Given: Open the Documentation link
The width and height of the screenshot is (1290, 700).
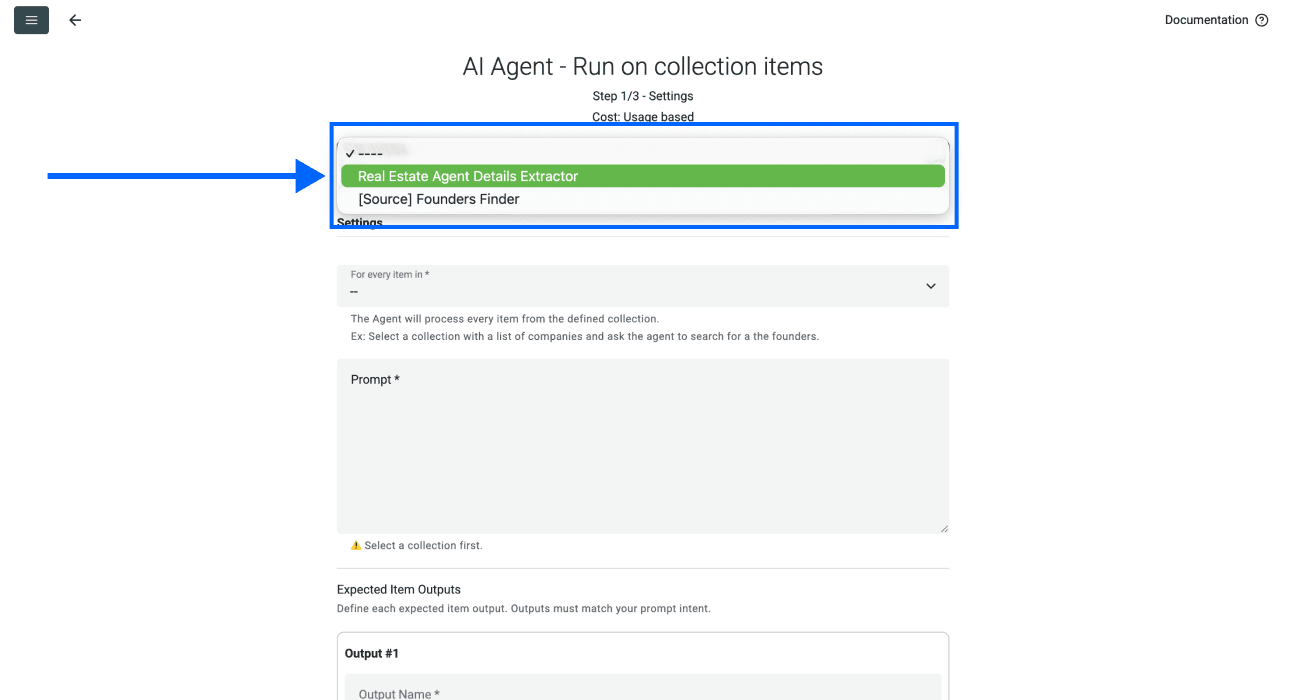Looking at the screenshot, I should (1204, 19).
